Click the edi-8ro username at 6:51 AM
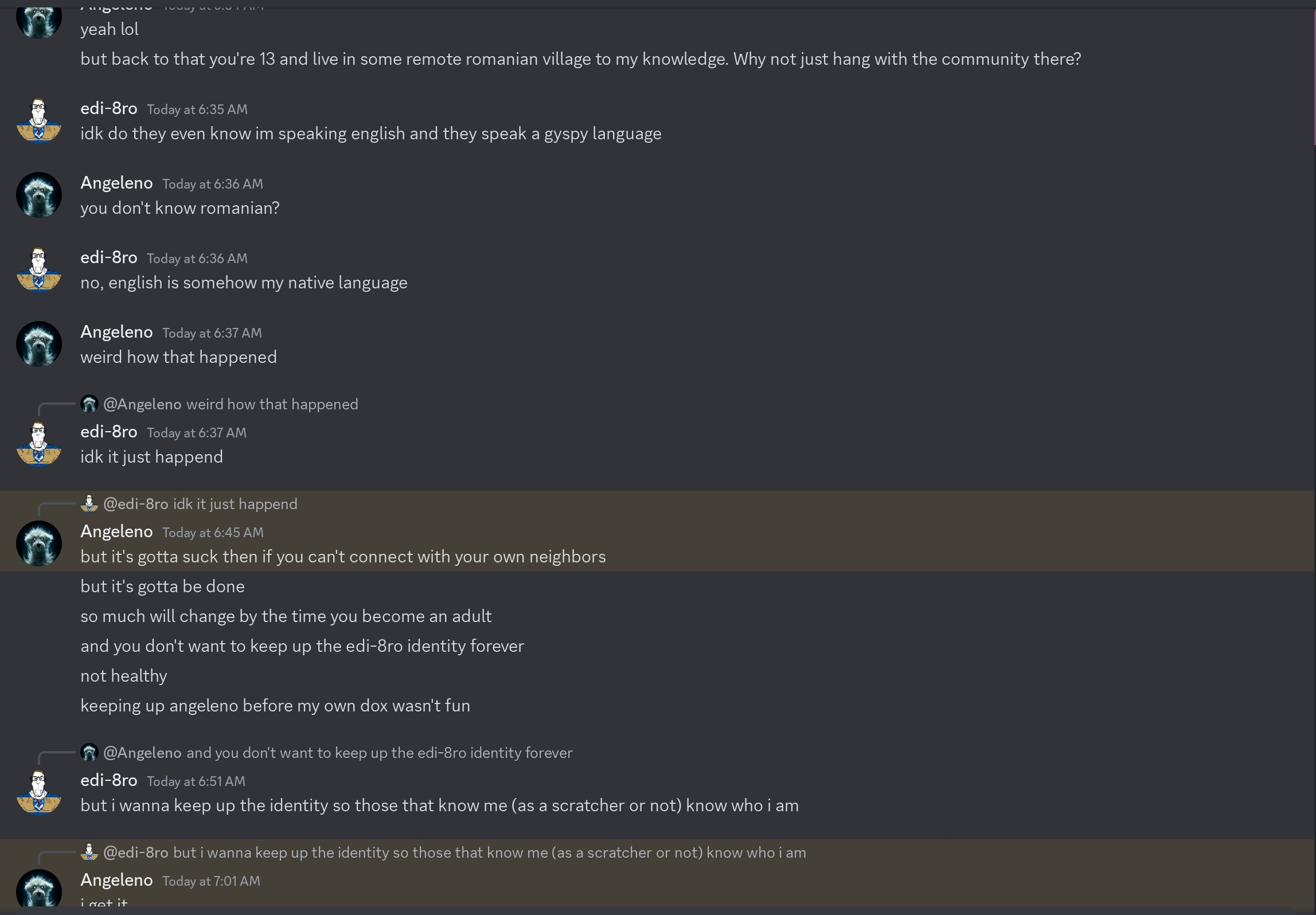The height and width of the screenshot is (915, 1316). click(109, 780)
